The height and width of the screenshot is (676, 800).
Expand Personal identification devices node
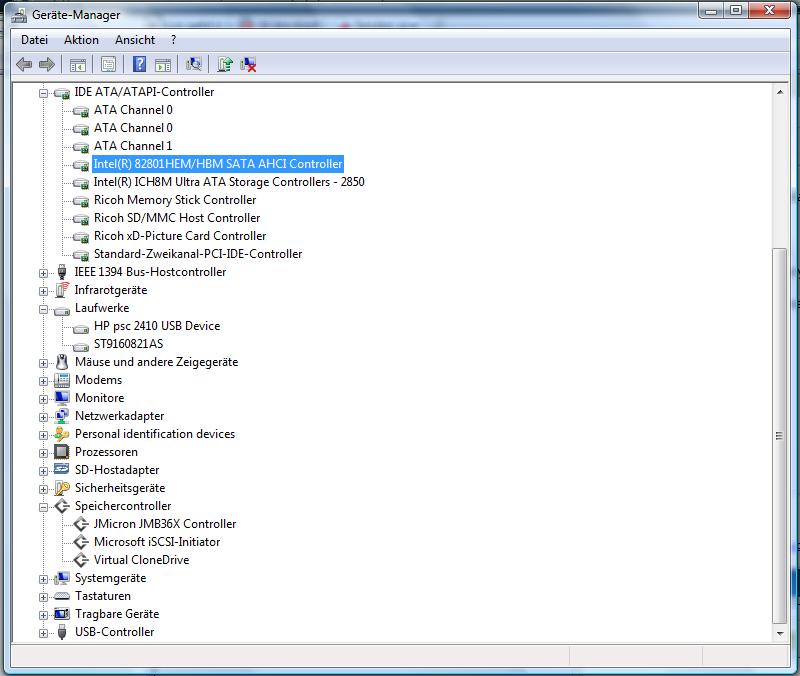43,435
